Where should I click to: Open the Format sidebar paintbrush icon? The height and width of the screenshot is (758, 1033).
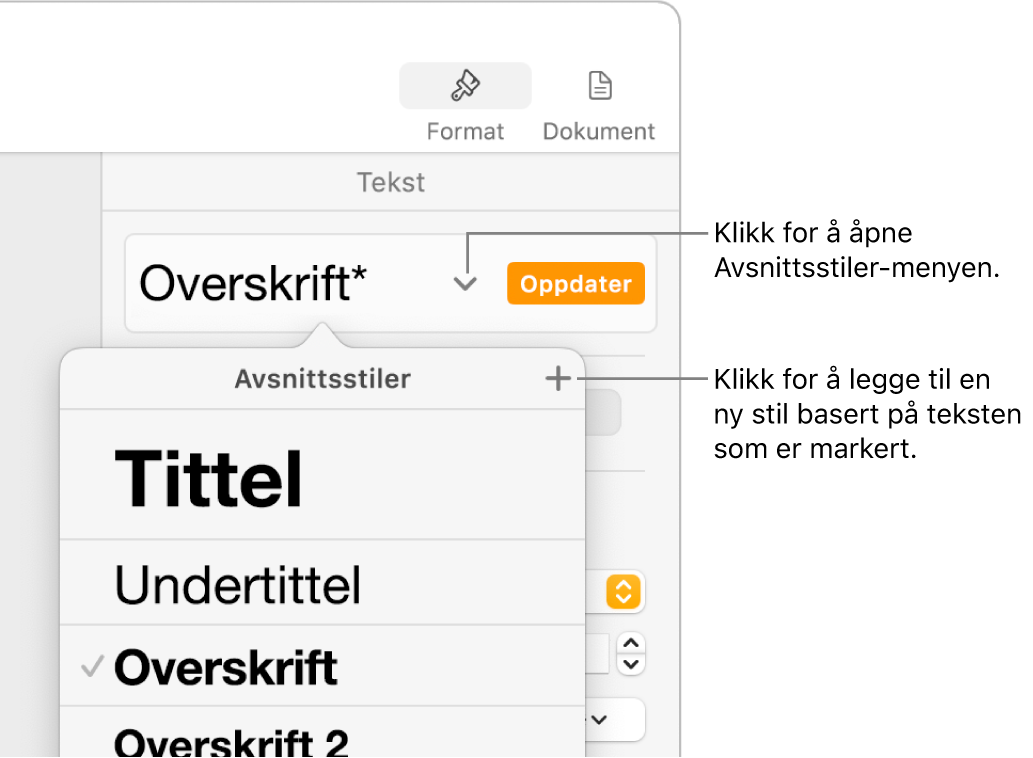(x=465, y=86)
